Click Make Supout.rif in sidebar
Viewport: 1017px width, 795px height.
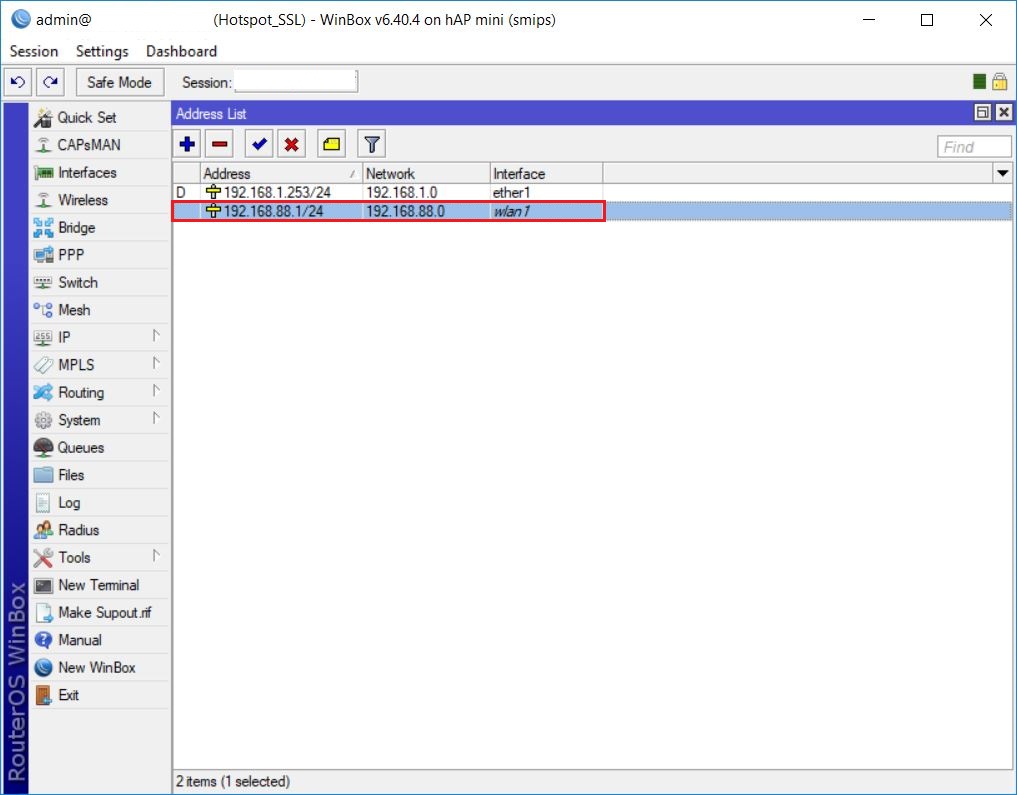(101, 612)
